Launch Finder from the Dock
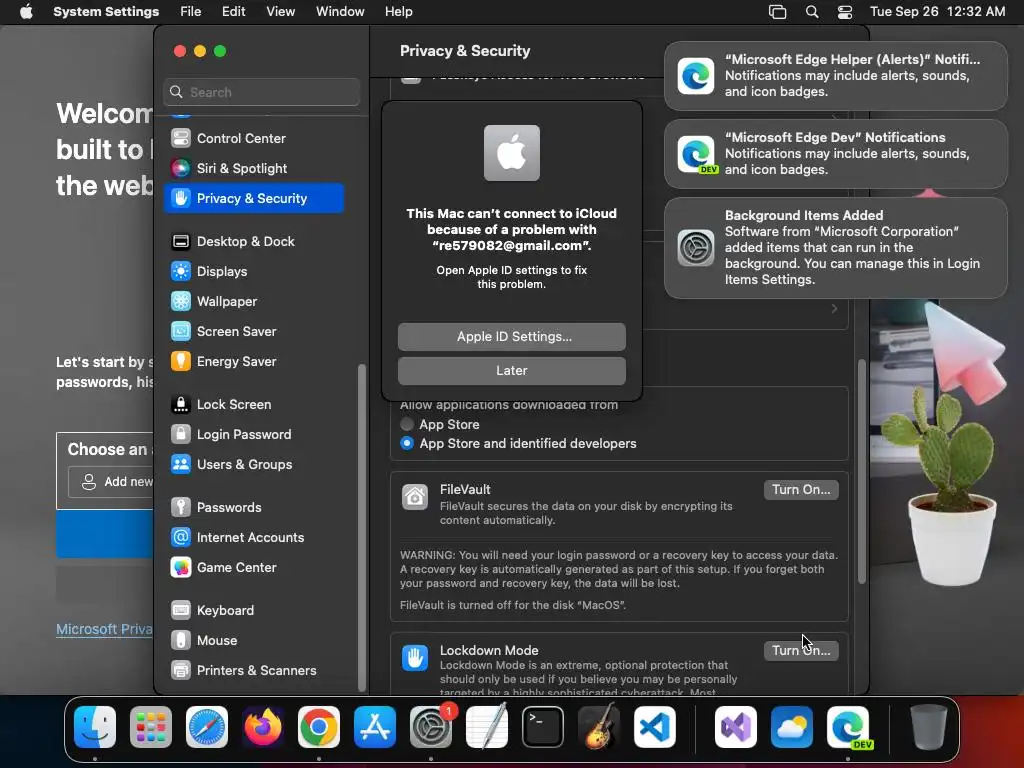 coord(95,727)
